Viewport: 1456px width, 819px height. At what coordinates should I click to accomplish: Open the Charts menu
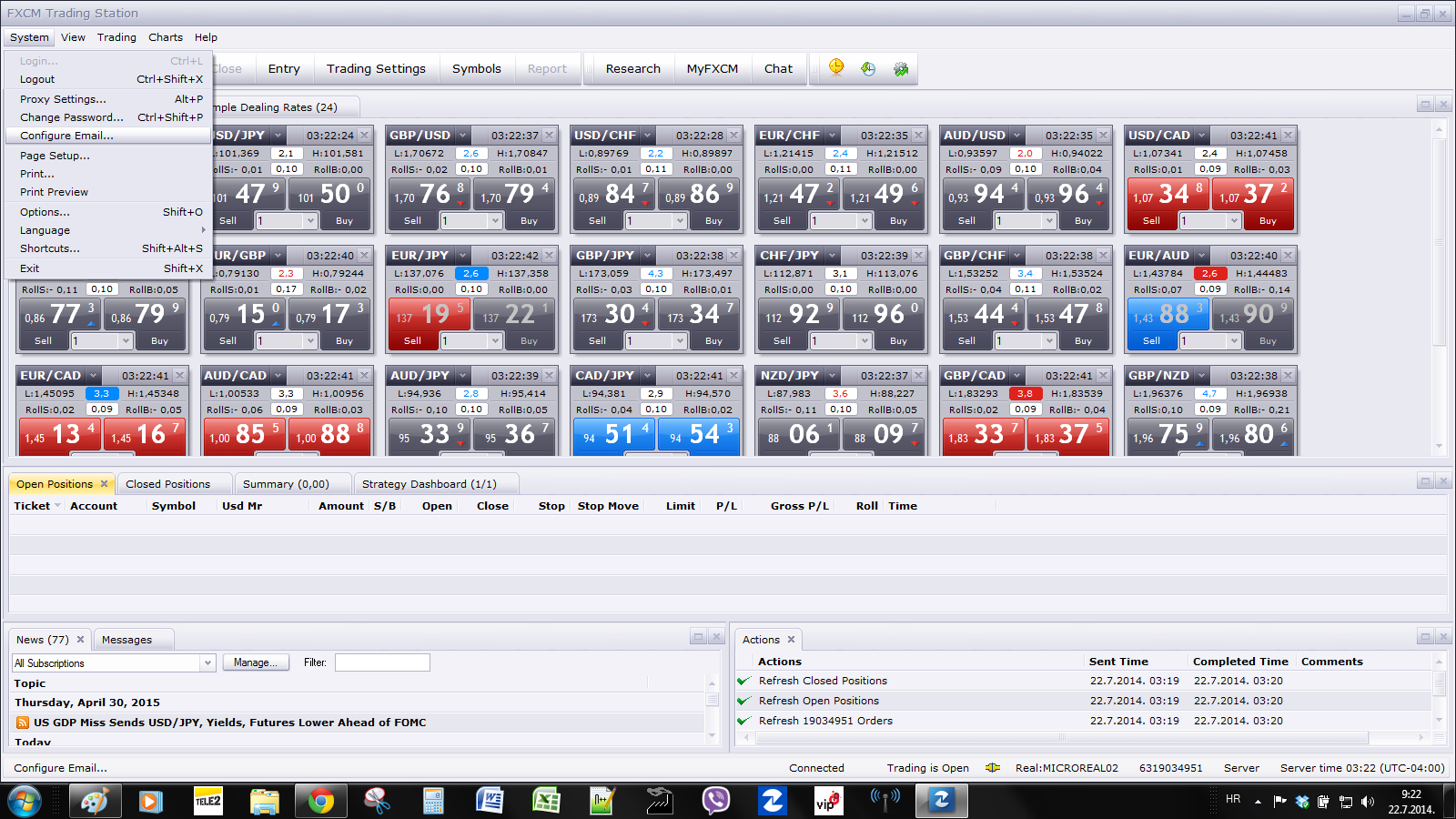pos(166,37)
